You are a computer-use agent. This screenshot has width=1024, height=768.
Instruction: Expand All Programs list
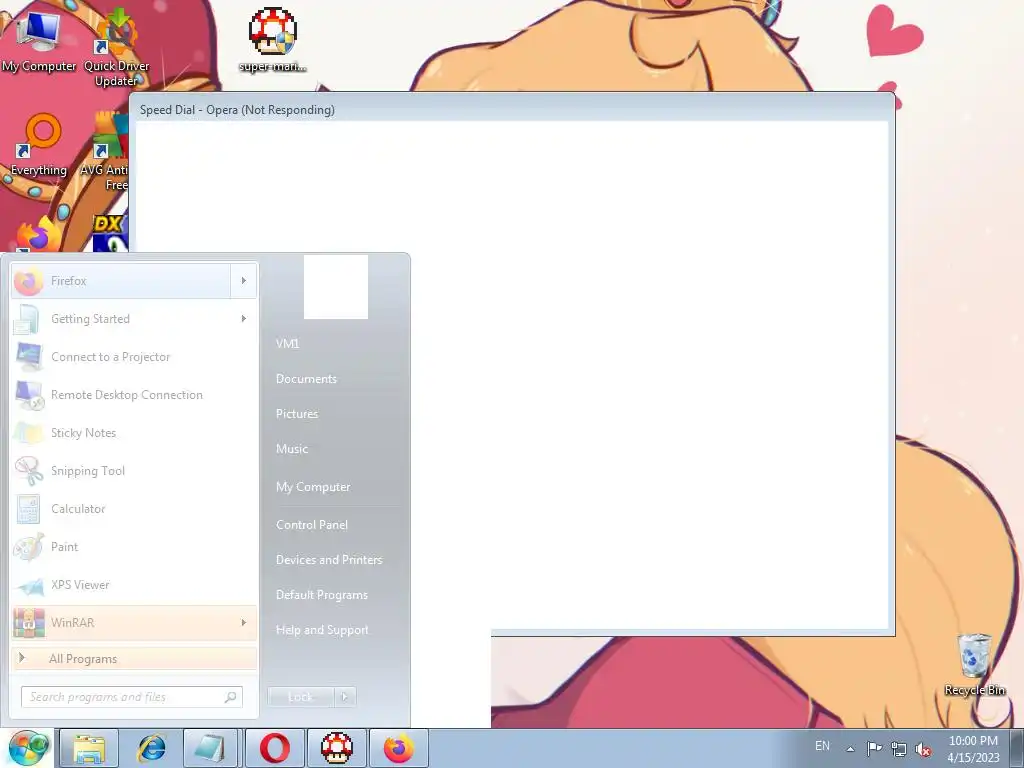[134, 658]
